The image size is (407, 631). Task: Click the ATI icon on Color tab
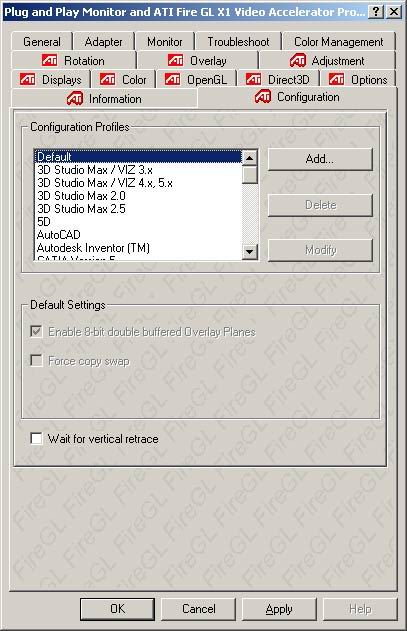pos(107,79)
